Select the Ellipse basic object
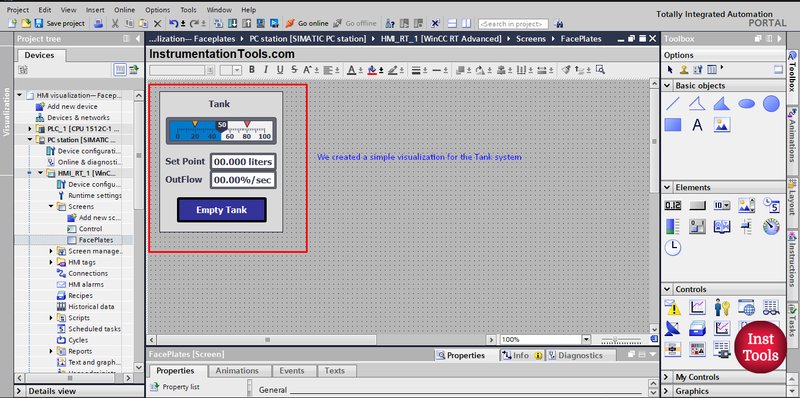Image resolution: width=800 pixels, height=398 pixels. (746, 104)
